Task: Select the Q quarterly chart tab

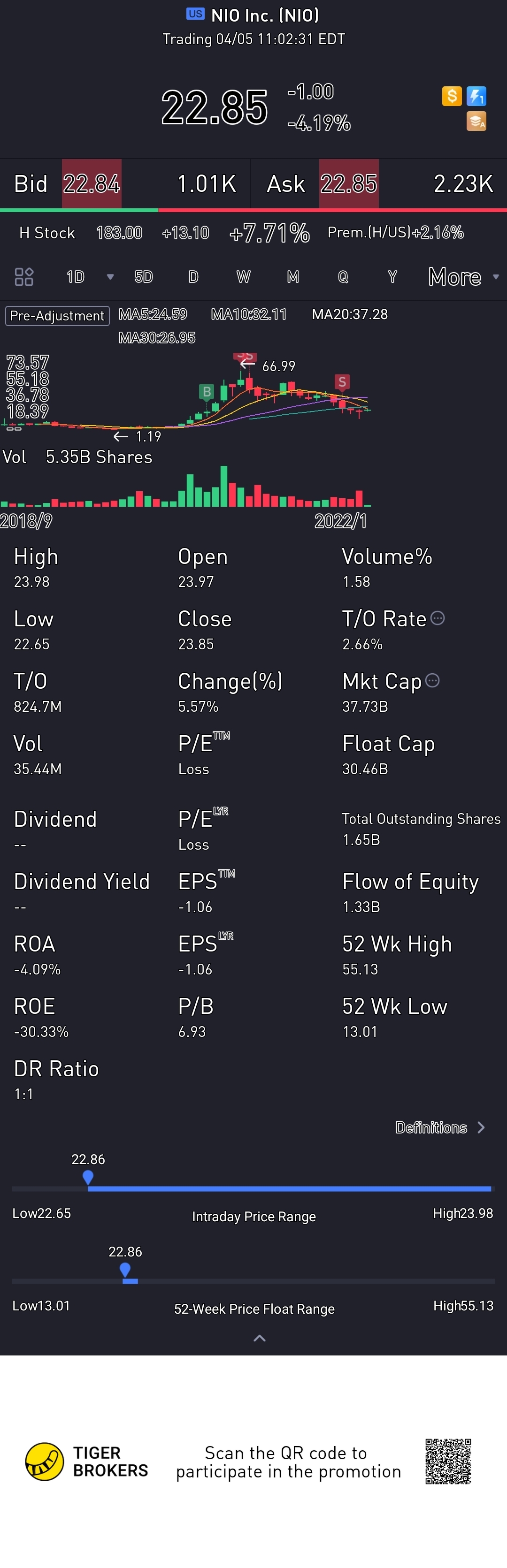Action: [x=343, y=277]
